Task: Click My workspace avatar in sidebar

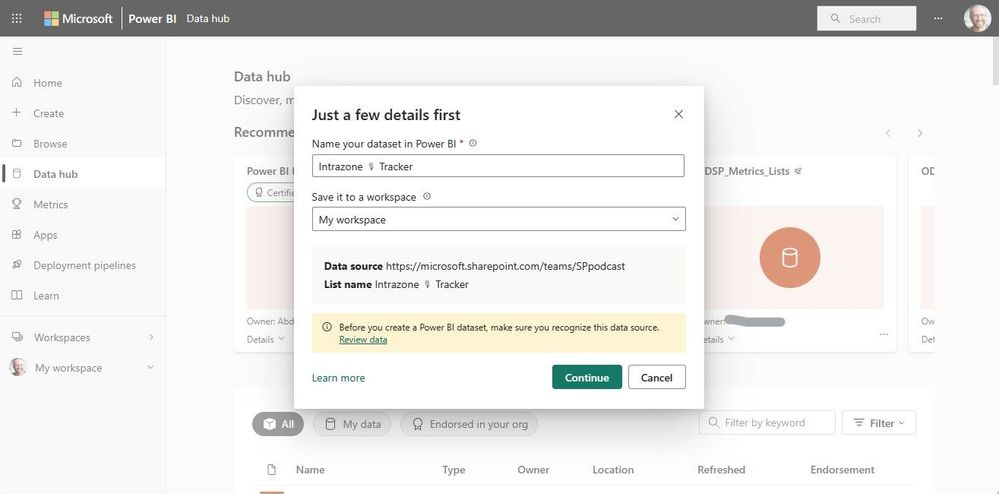Action: coord(18,367)
